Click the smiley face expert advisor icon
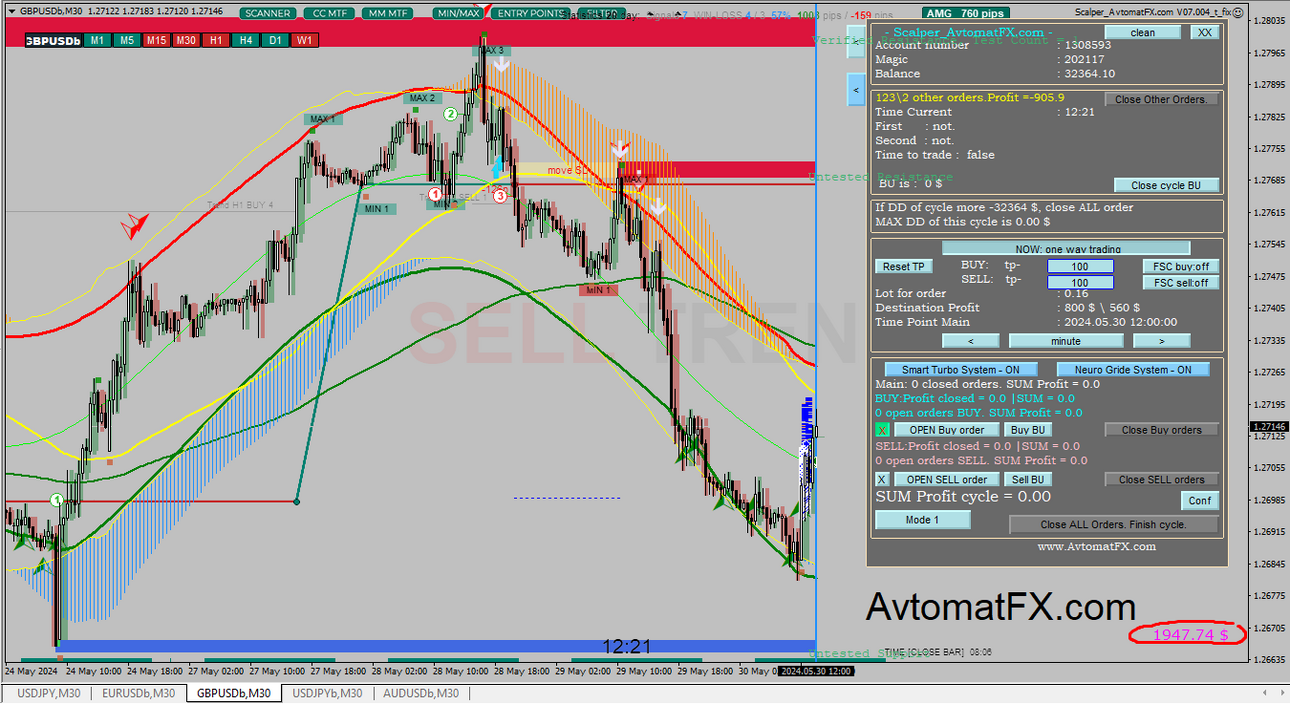This screenshot has height=704, width=1290. (1240, 11)
